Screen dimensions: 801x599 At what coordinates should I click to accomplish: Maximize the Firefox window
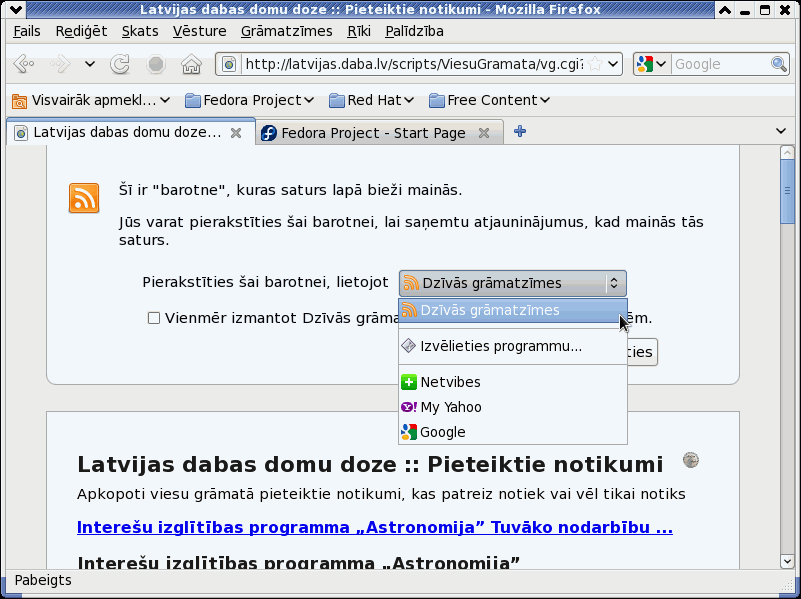(x=765, y=9)
